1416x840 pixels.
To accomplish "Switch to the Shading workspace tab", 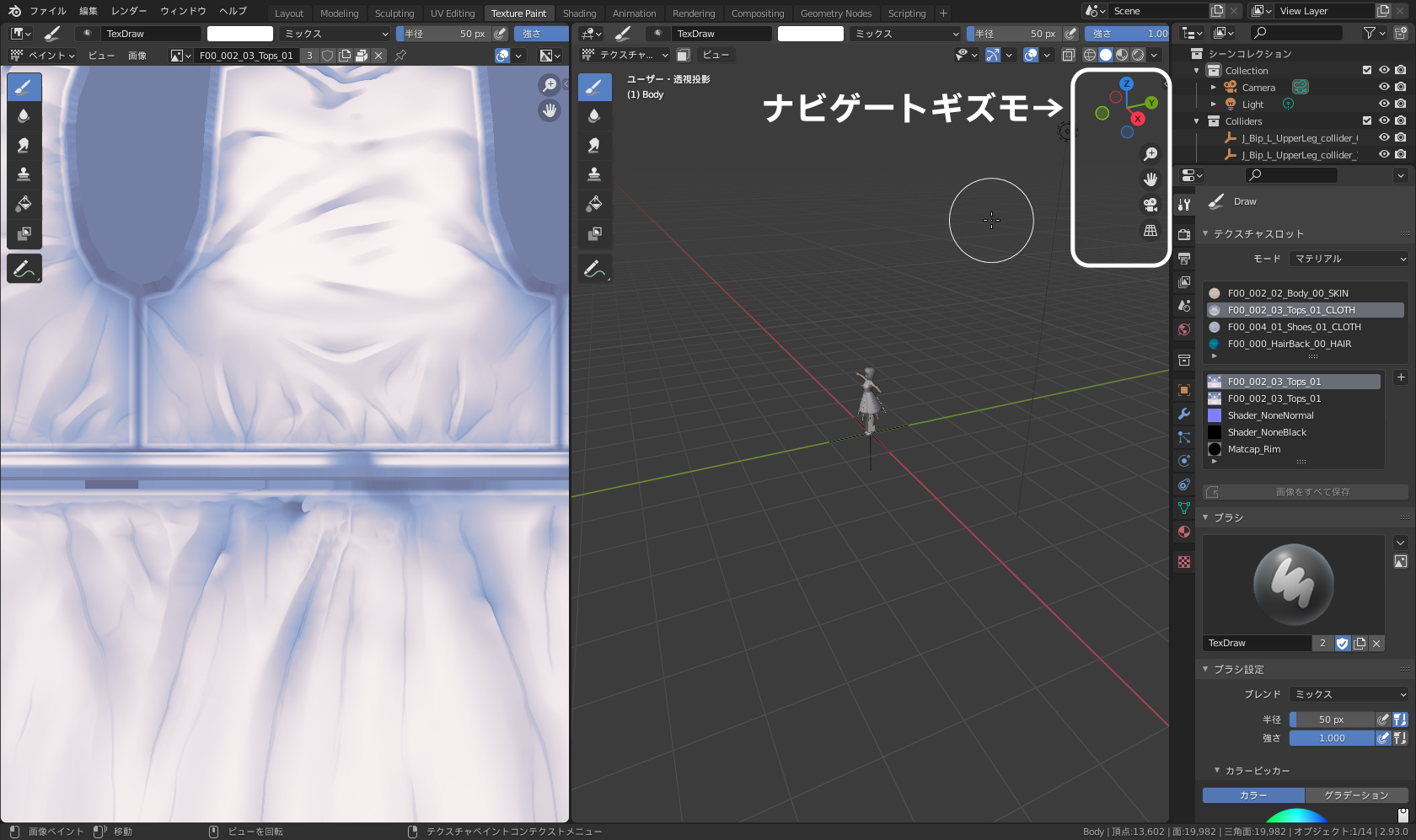I will click(x=579, y=13).
